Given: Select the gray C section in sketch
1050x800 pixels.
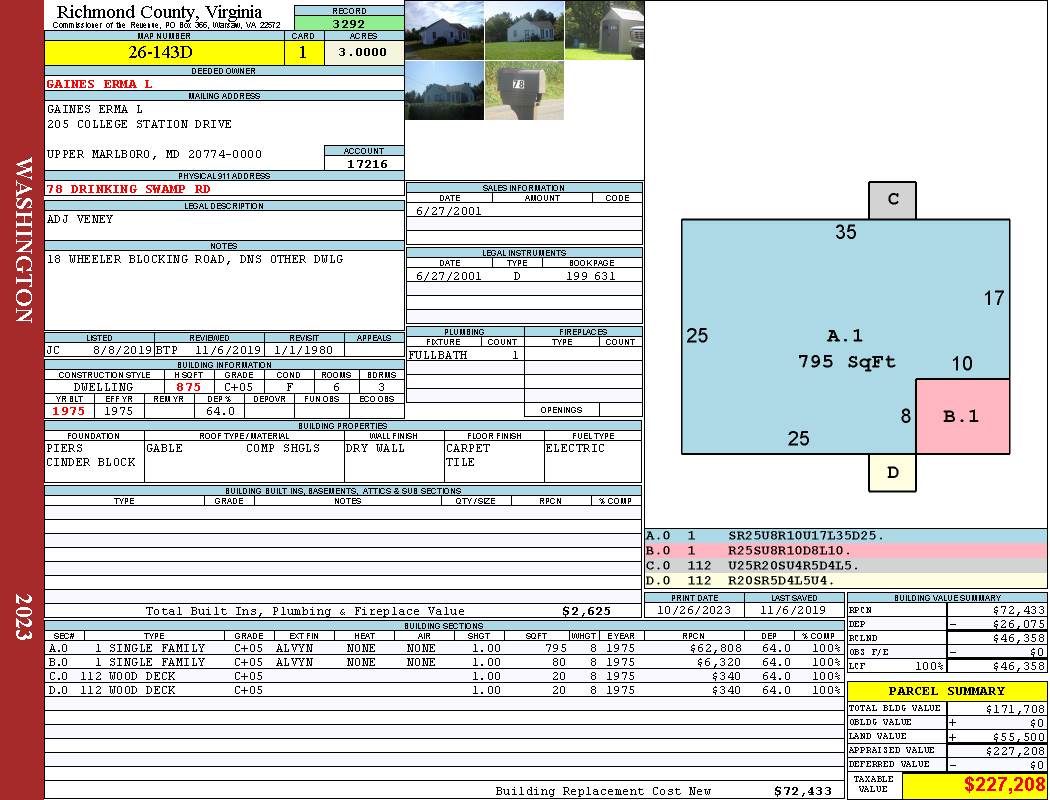Looking at the screenshot, I should coord(893,200).
